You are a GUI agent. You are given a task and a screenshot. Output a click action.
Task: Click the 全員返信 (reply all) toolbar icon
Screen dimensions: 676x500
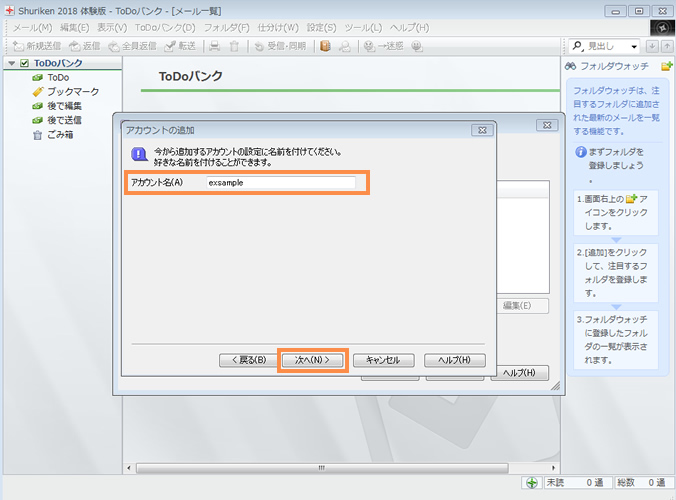[133, 46]
